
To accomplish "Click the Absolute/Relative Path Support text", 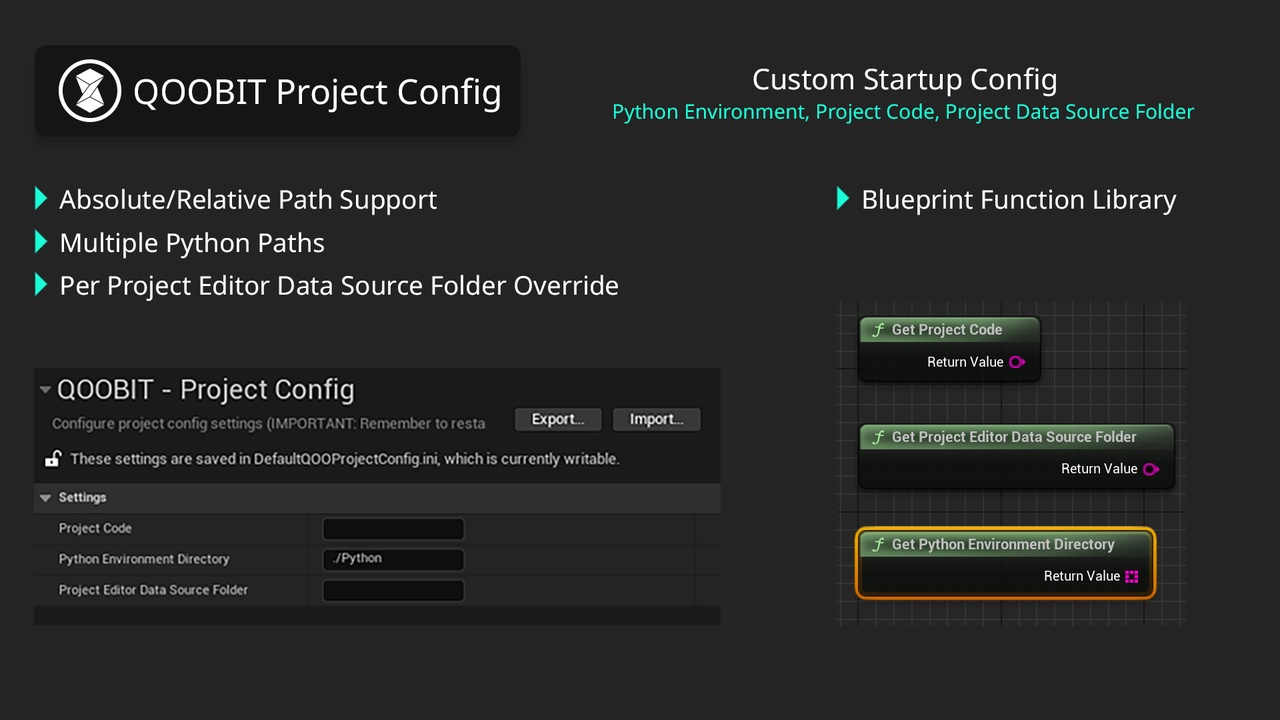I will [248, 199].
